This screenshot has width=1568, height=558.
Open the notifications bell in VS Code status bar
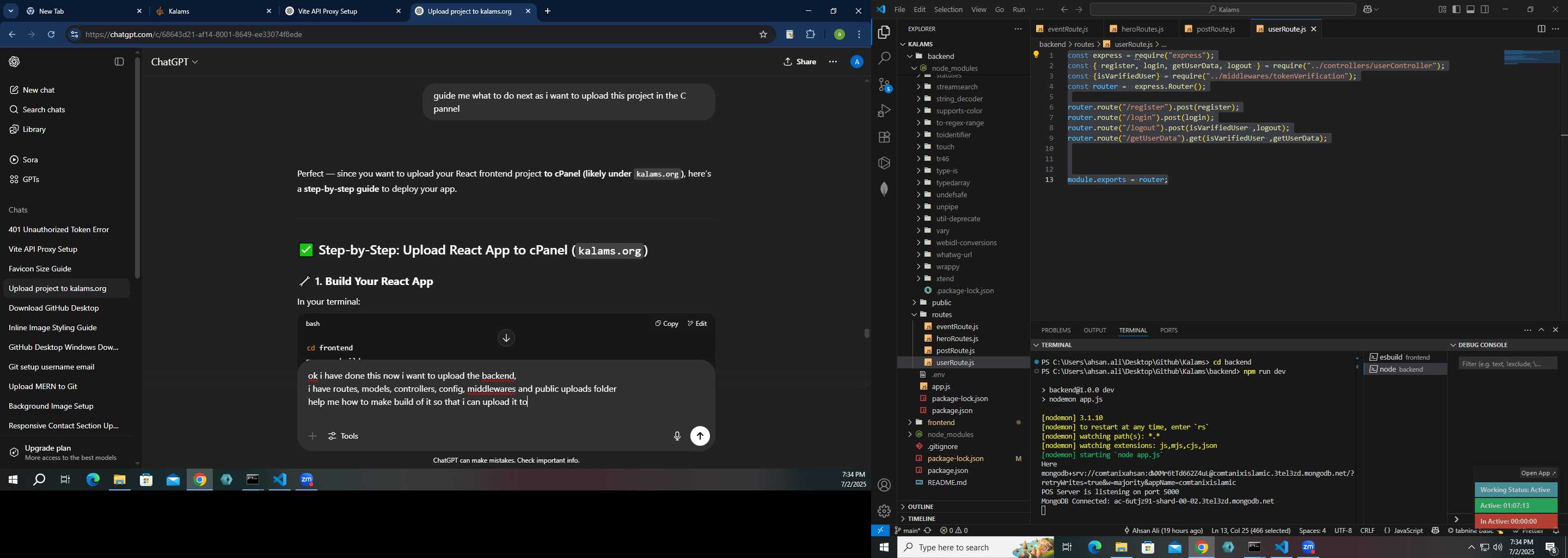pyautogui.click(x=1556, y=531)
